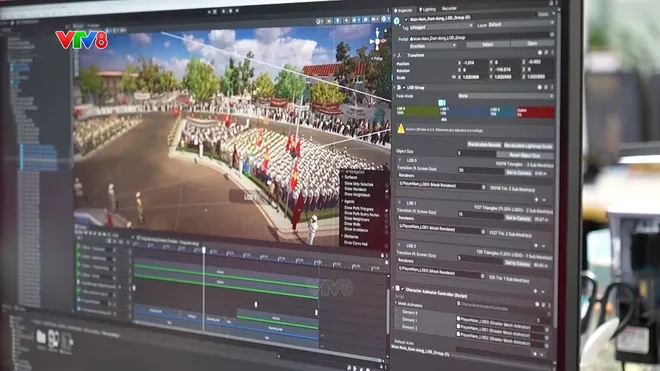Switch to the Lighting tab
660x371 pixels.
coord(427,9)
